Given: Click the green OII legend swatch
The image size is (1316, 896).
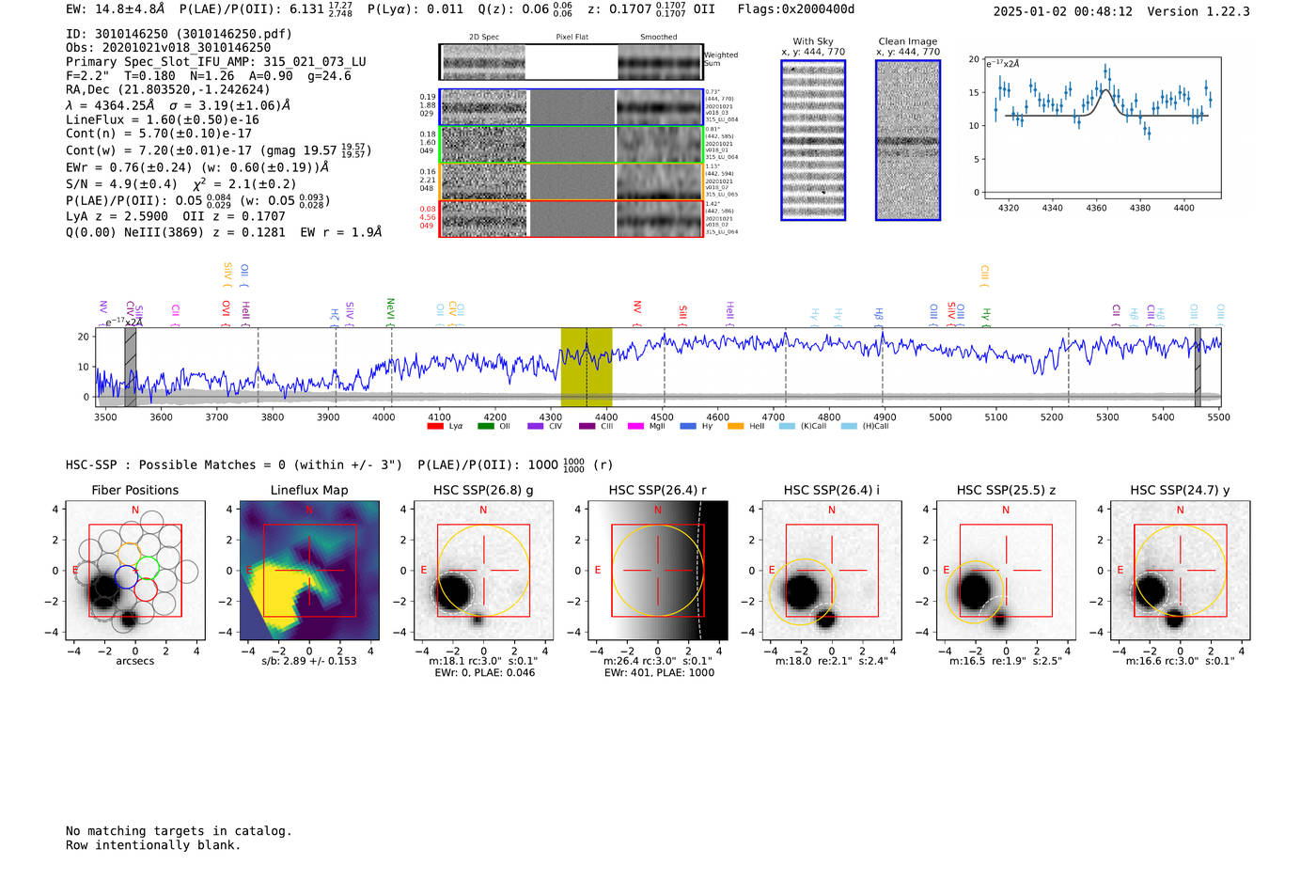Looking at the screenshot, I should [485, 426].
